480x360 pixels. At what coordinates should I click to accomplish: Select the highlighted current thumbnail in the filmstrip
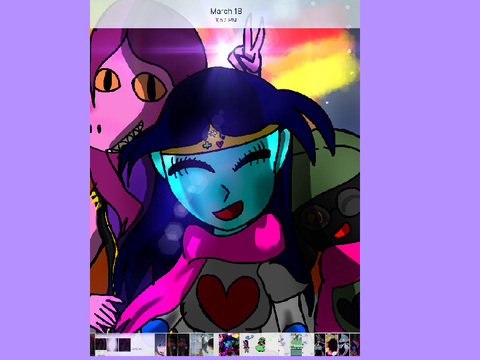pyautogui.click(x=229, y=344)
